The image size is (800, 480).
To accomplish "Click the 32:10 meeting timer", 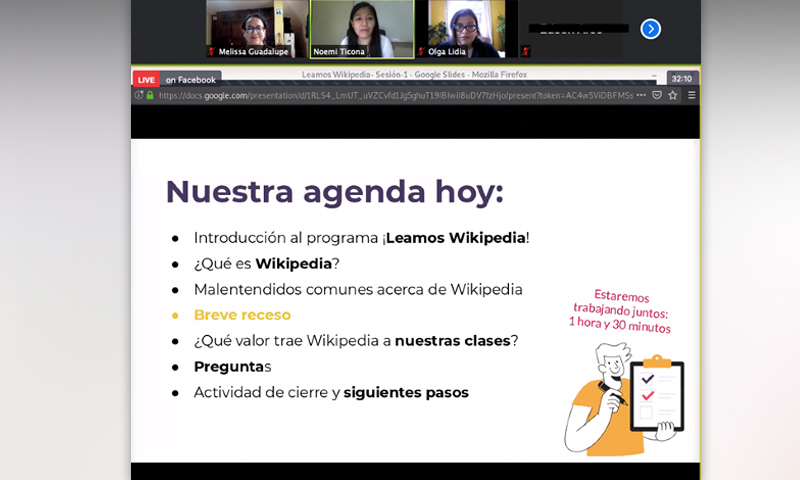I will click(x=682, y=79).
